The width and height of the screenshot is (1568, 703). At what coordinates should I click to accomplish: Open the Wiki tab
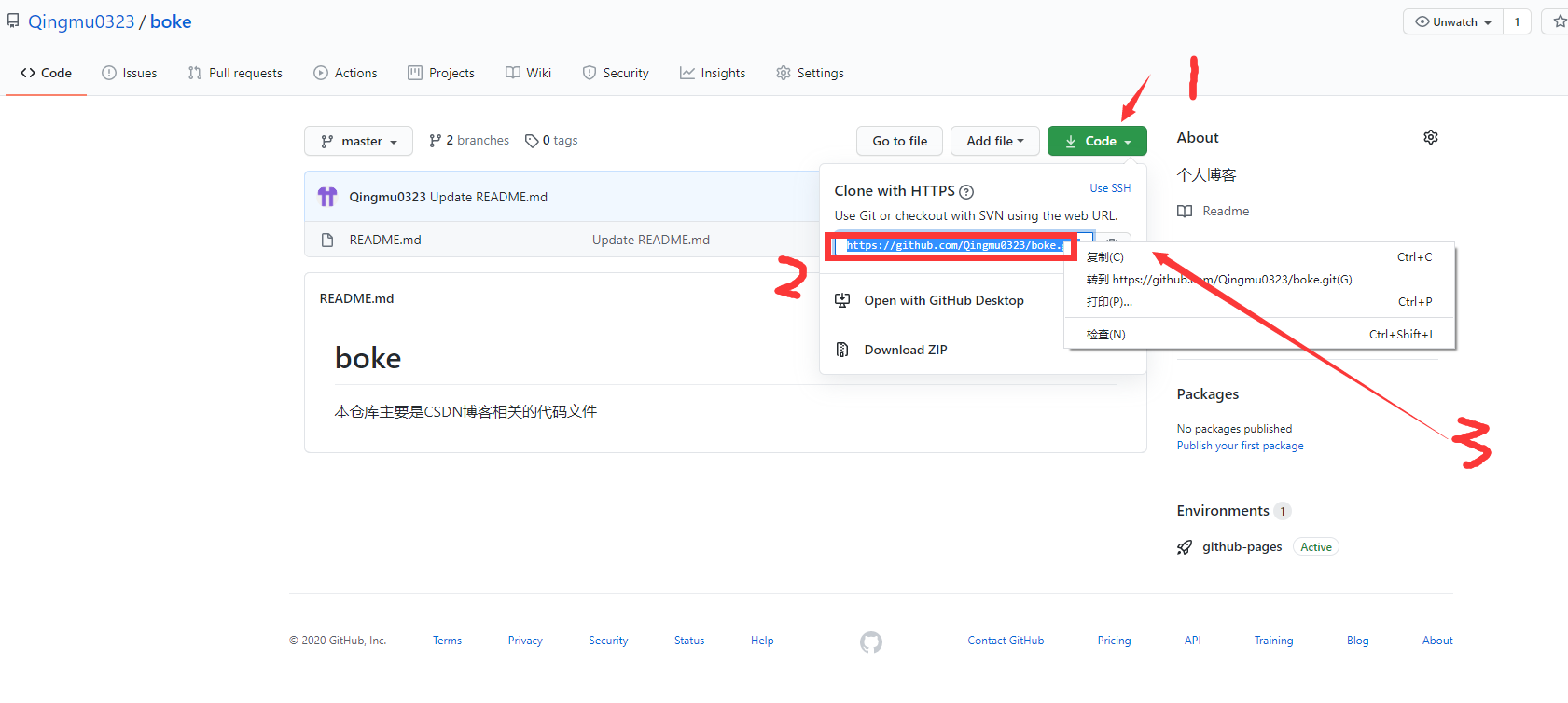[x=528, y=73]
